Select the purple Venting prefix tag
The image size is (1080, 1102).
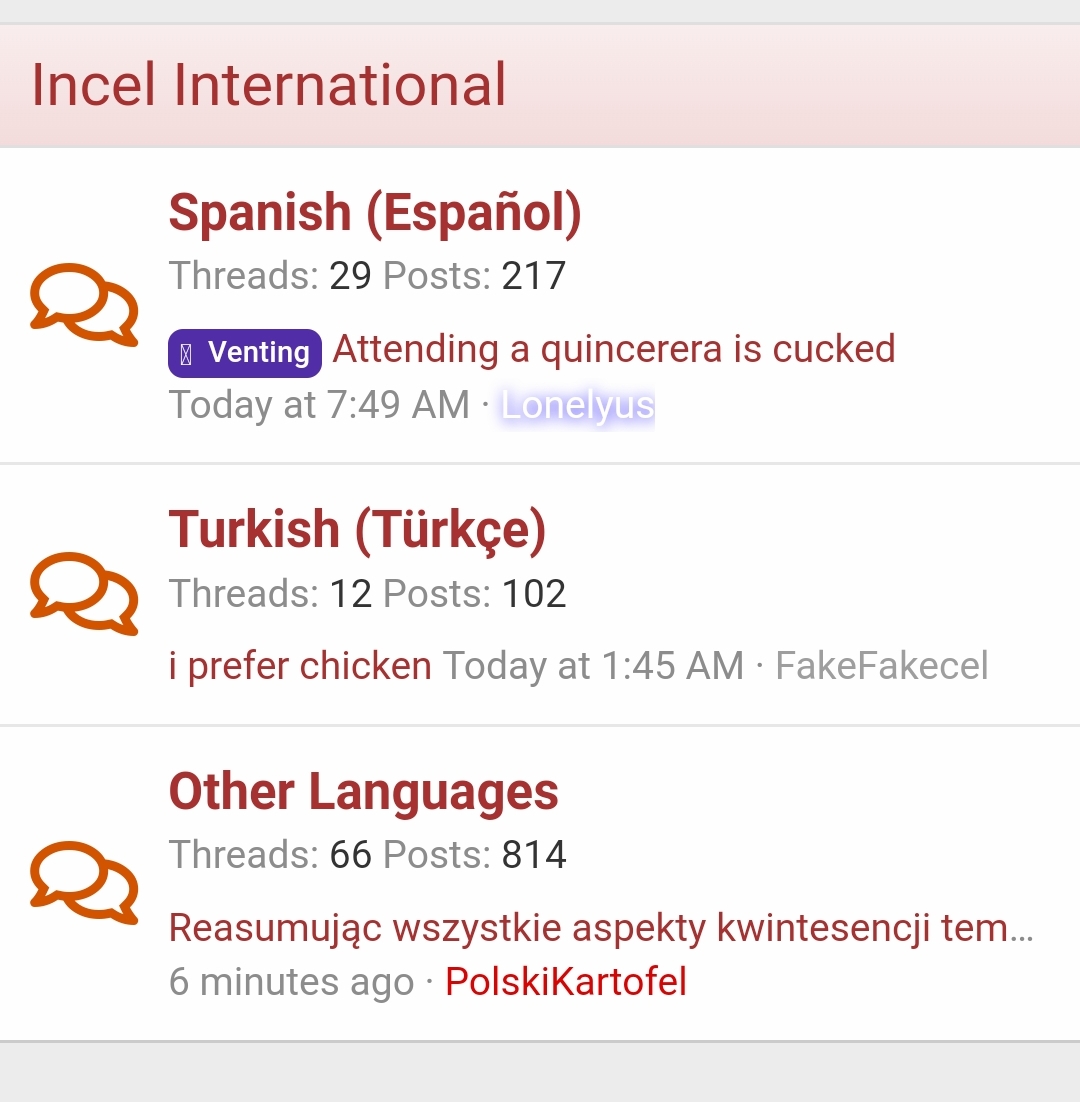(x=245, y=353)
